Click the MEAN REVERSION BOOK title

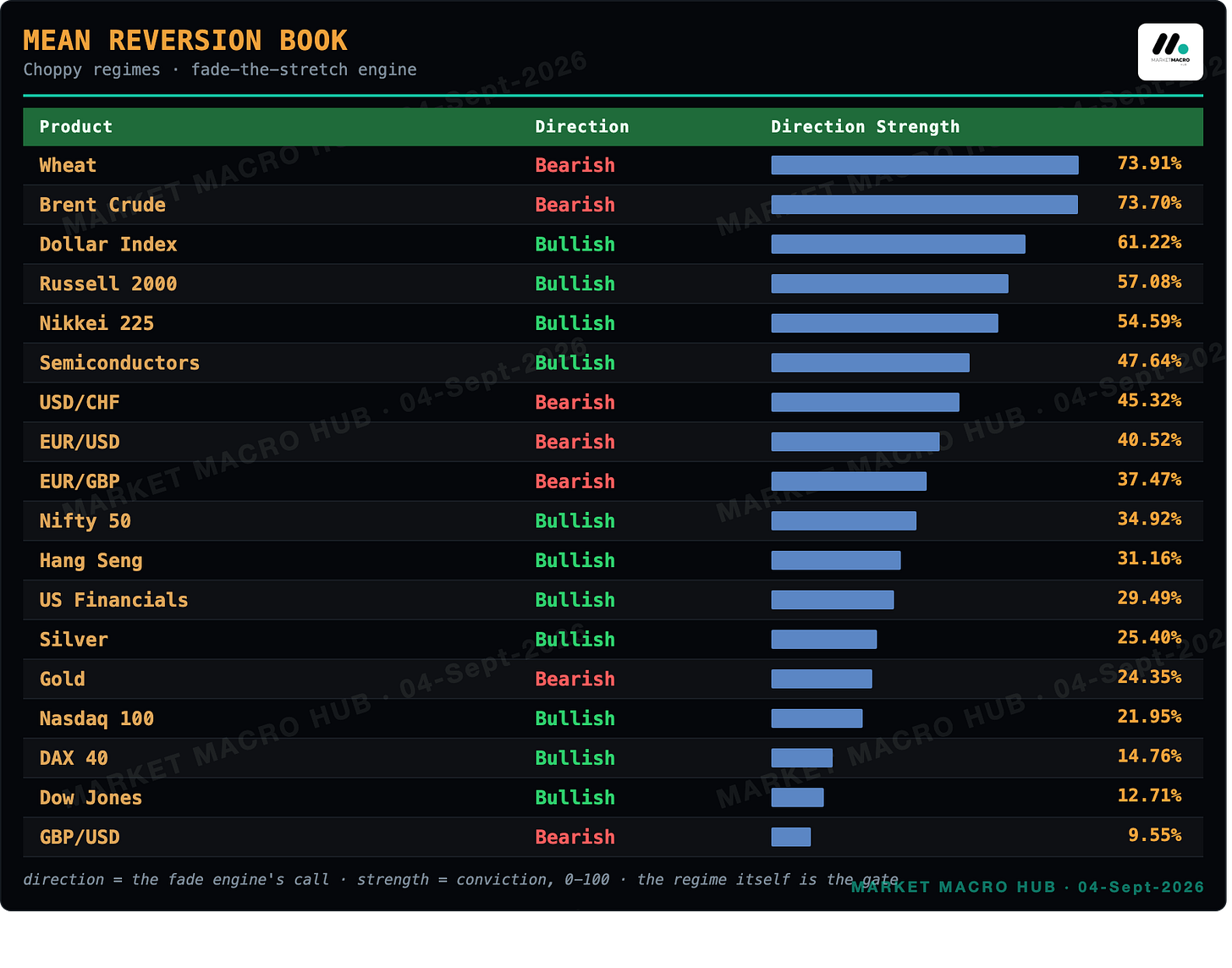185,41
